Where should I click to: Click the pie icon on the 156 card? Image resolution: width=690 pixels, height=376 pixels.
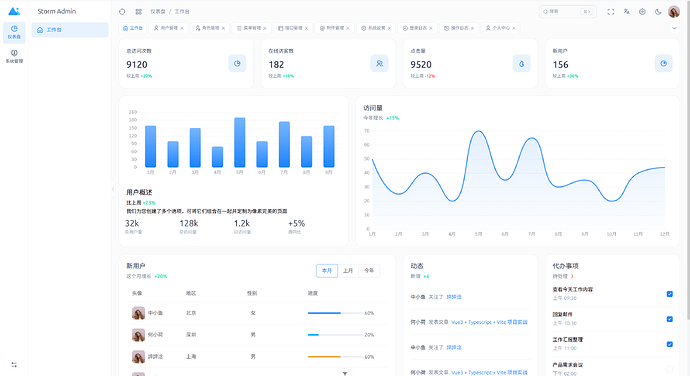[x=664, y=63]
